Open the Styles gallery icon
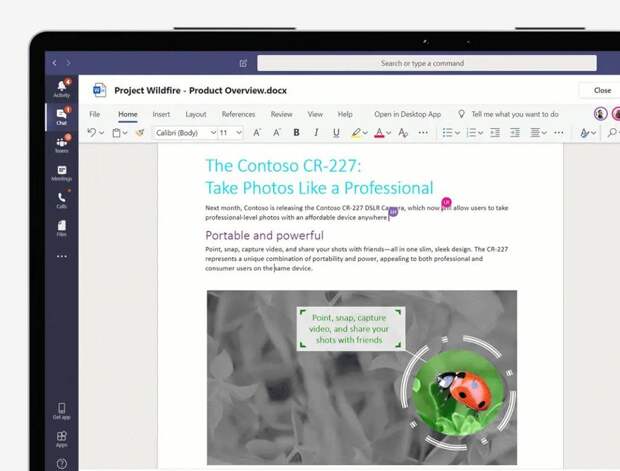Image resolution: width=620 pixels, height=471 pixels. (584, 133)
